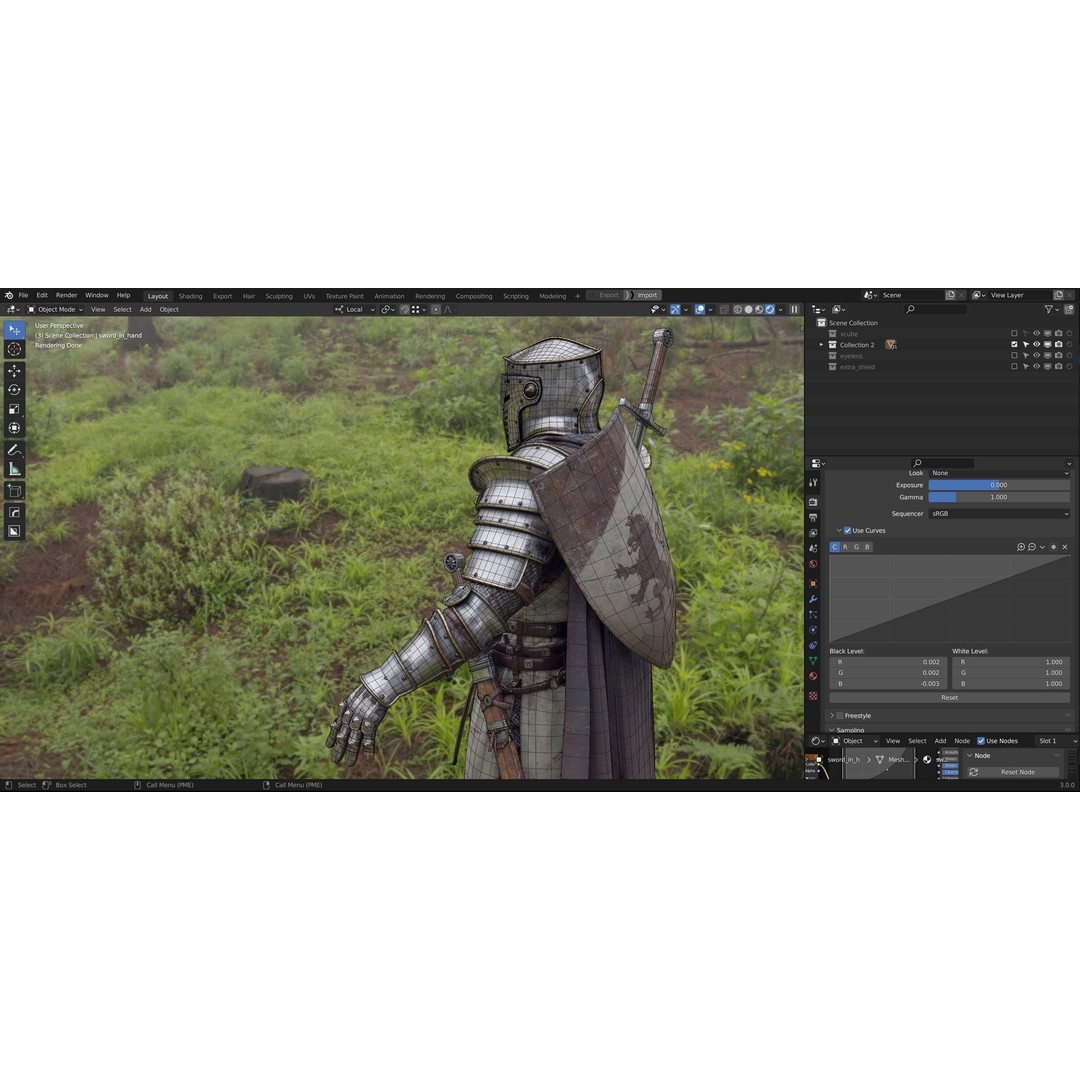Open the Render menu
1080x1080 pixels.
[66, 295]
